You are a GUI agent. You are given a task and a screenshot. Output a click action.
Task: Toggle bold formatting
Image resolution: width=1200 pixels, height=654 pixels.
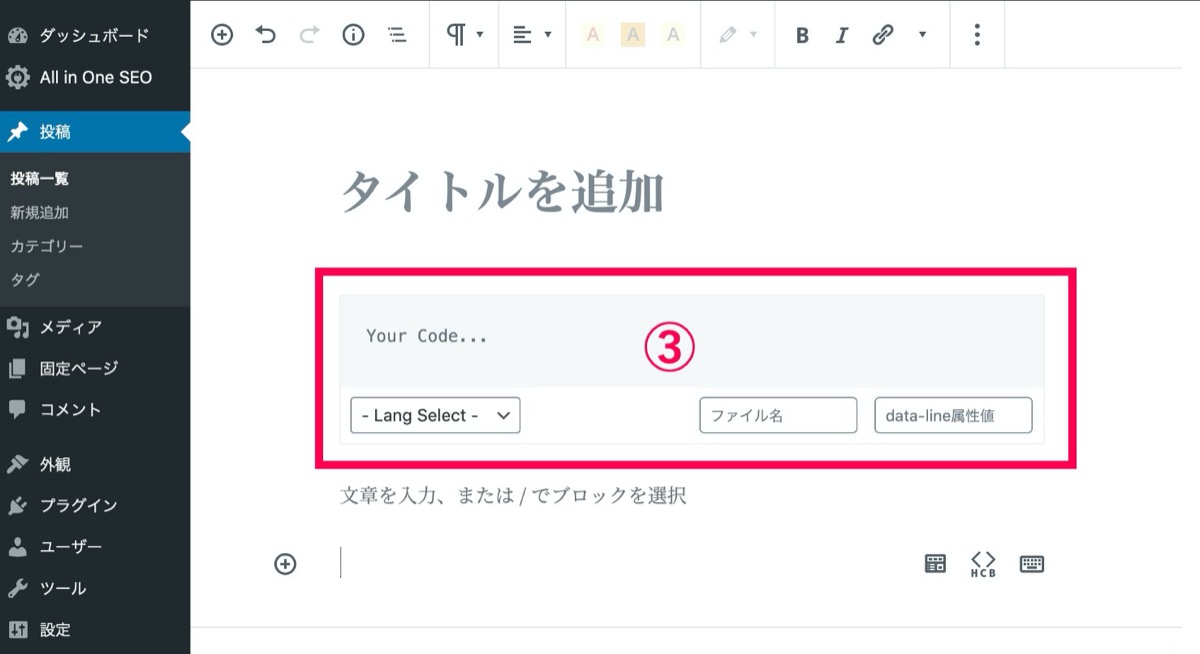point(802,36)
